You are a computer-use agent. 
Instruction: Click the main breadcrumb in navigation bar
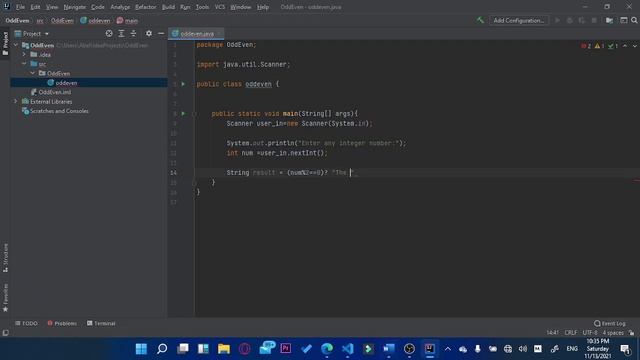[127, 20]
